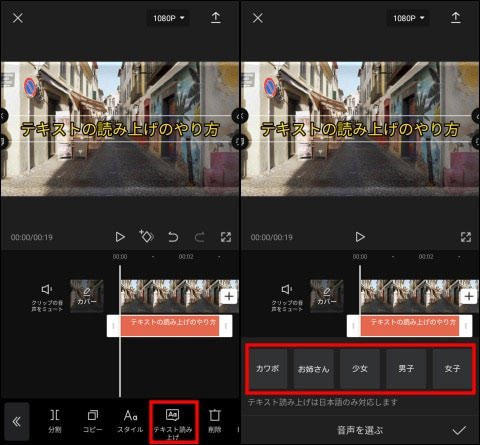Open the カバー cover thumbnail in right screen
Viewport: 480px width, 445px height.
tap(327, 296)
